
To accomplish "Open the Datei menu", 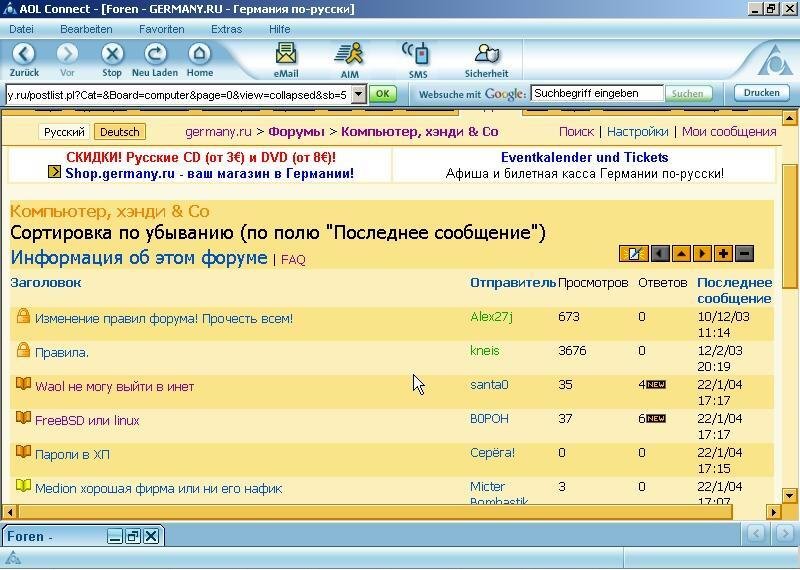I will coord(21,29).
